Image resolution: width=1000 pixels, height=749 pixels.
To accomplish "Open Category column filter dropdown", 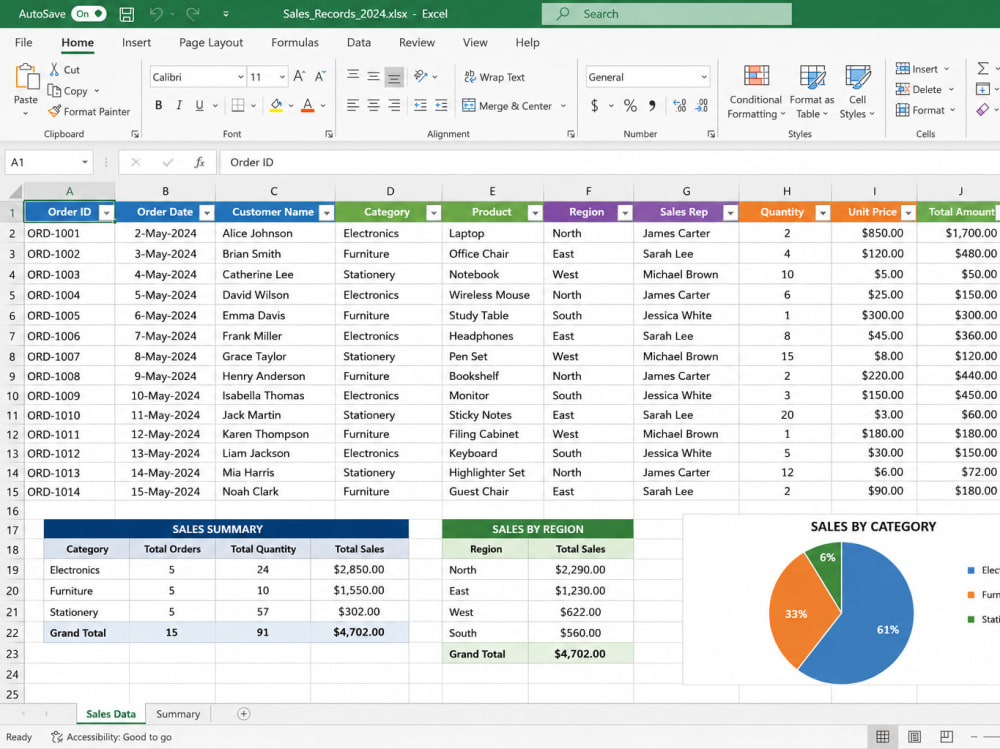I will pos(433,212).
